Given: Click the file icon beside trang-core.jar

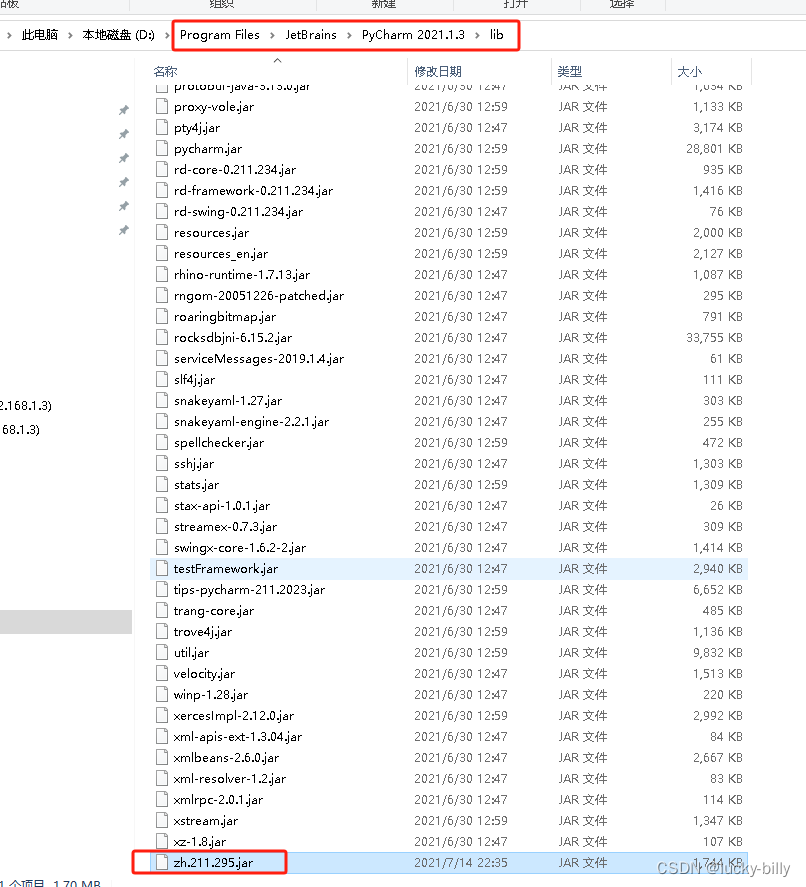Looking at the screenshot, I should 162,610.
